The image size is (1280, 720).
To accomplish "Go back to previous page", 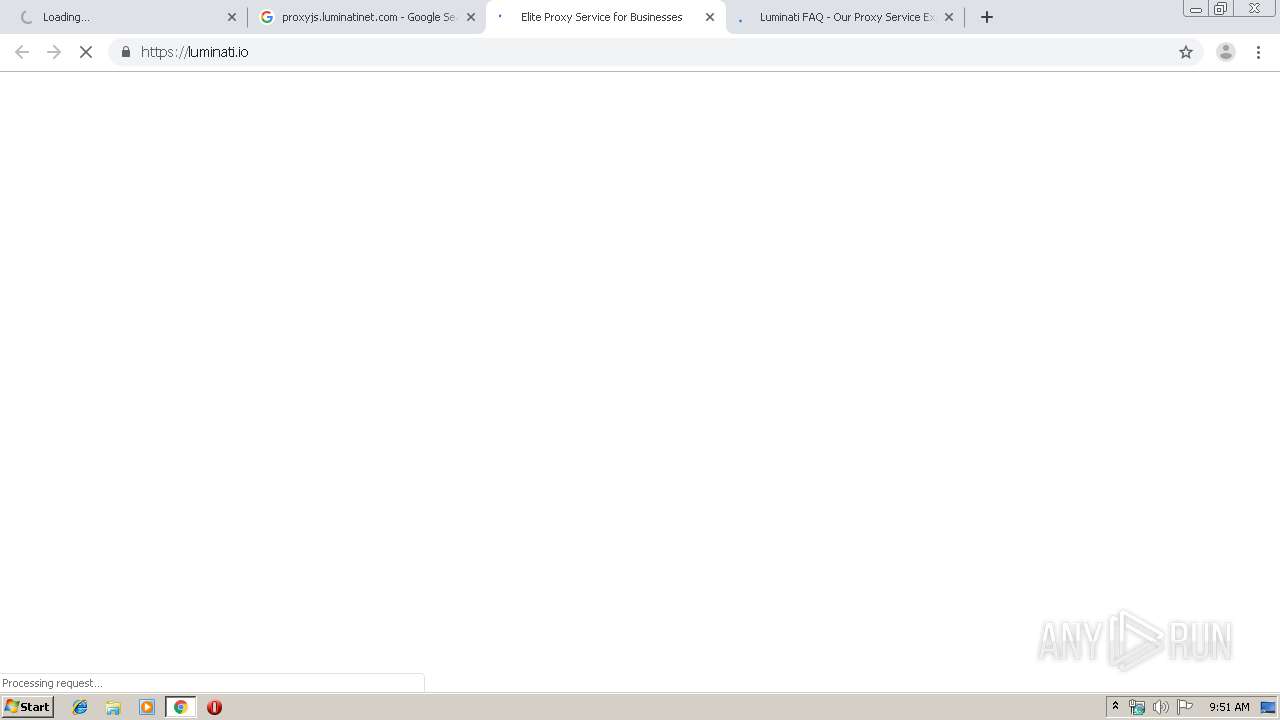I will (x=22, y=52).
